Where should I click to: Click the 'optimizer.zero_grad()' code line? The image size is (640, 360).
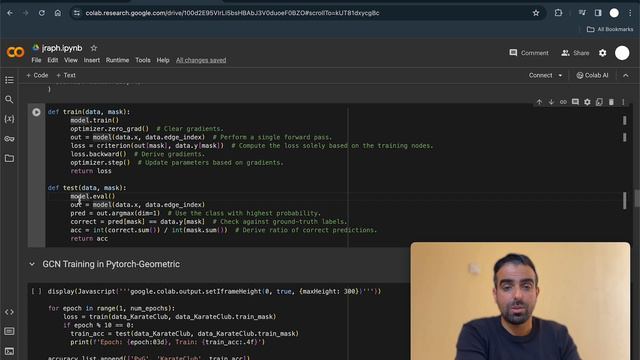point(109,129)
